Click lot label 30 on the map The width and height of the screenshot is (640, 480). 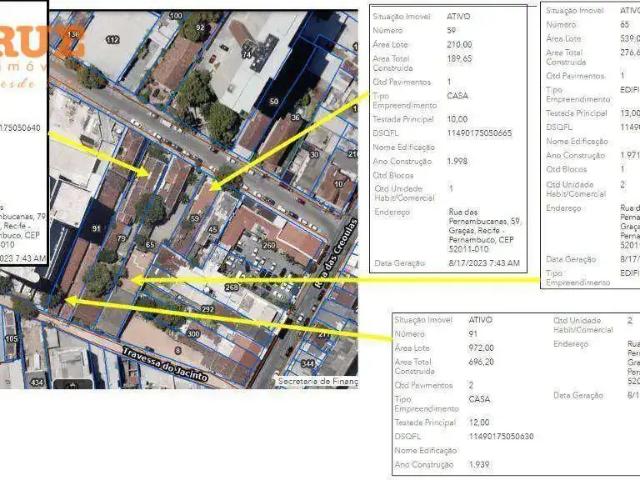point(314,155)
